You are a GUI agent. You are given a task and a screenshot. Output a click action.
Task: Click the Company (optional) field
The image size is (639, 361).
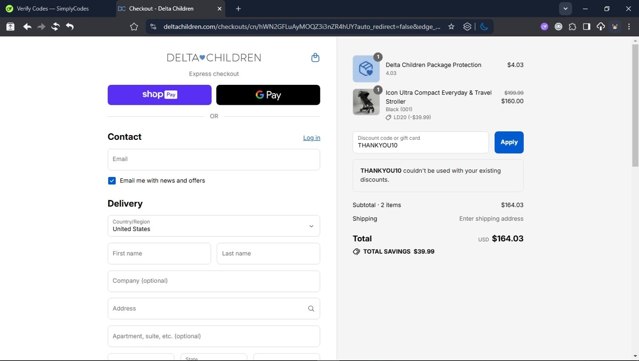click(x=214, y=281)
